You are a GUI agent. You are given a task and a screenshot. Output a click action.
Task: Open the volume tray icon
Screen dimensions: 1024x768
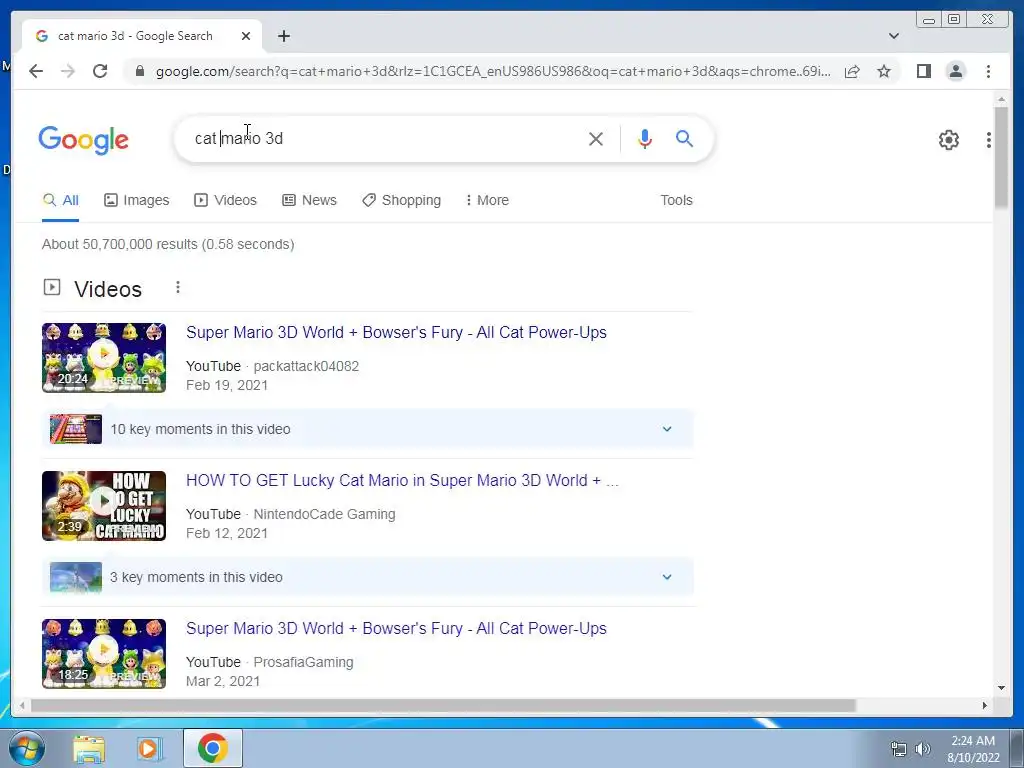click(x=923, y=749)
